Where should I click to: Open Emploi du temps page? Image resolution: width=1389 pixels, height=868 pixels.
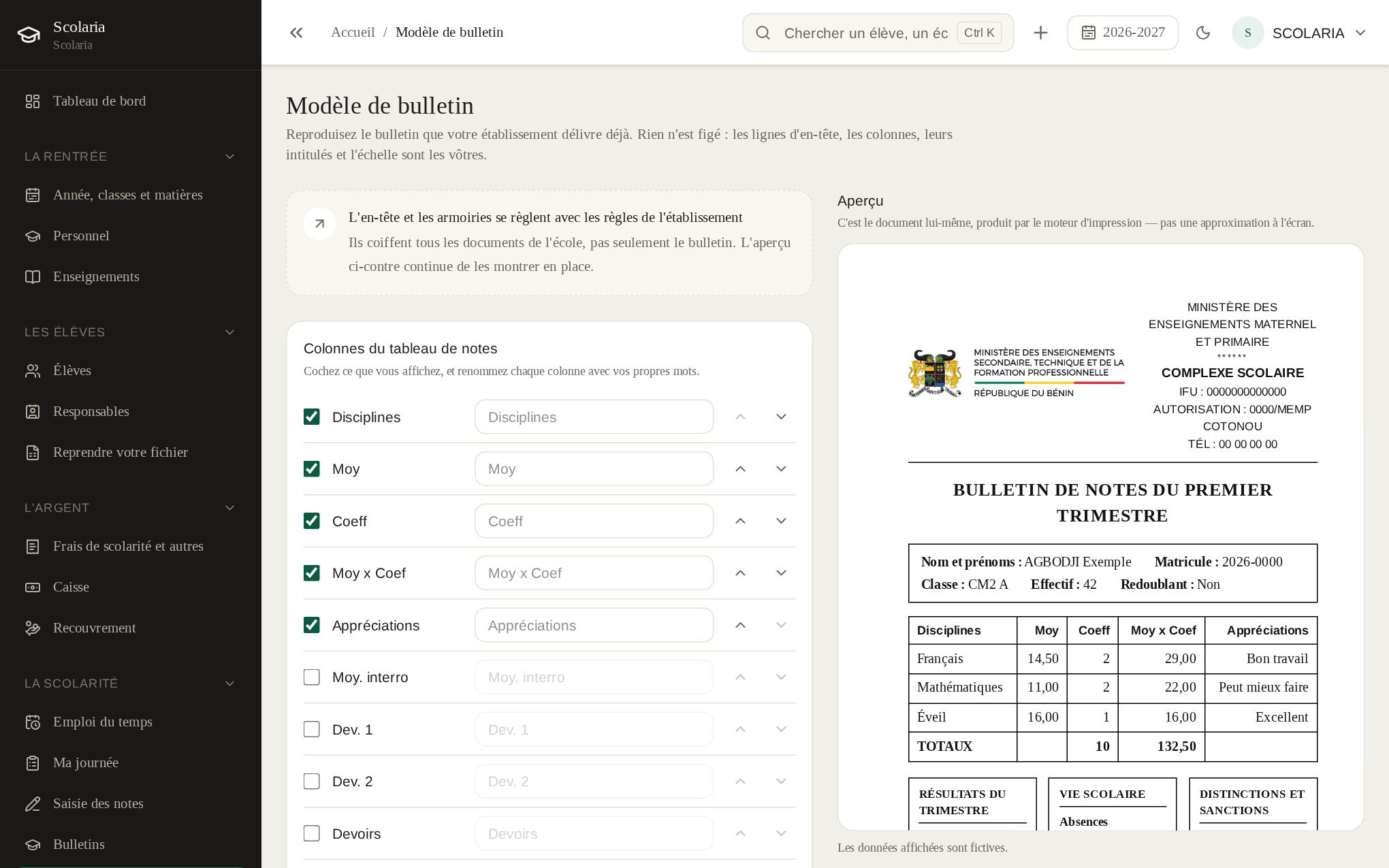pyautogui.click(x=130, y=722)
